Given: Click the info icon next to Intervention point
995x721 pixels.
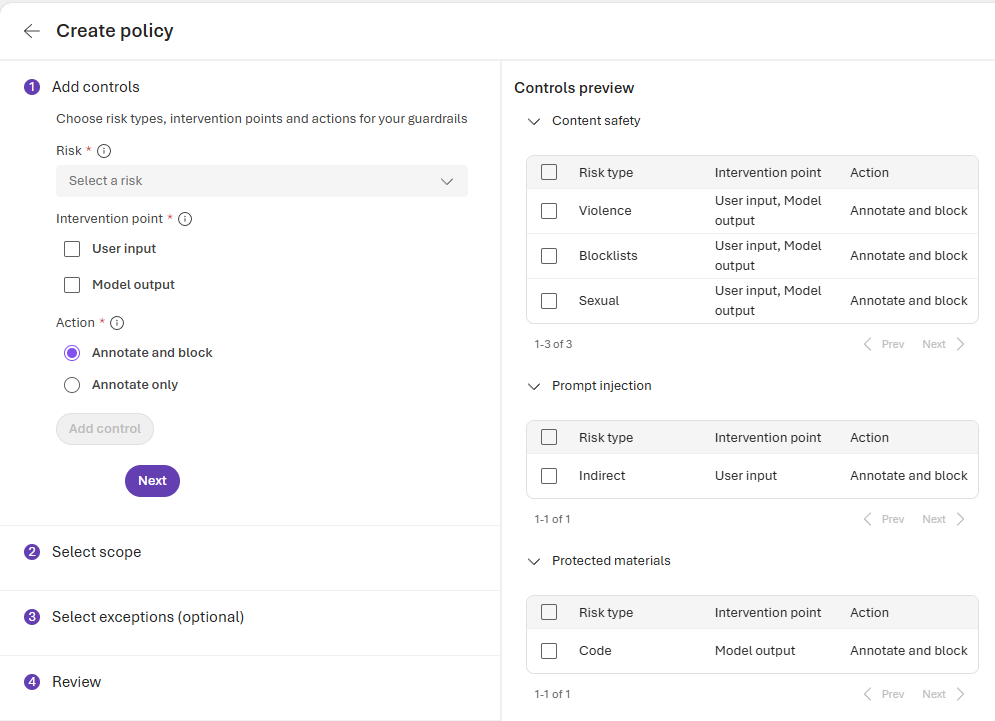Looking at the screenshot, I should (x=184, y=219).
